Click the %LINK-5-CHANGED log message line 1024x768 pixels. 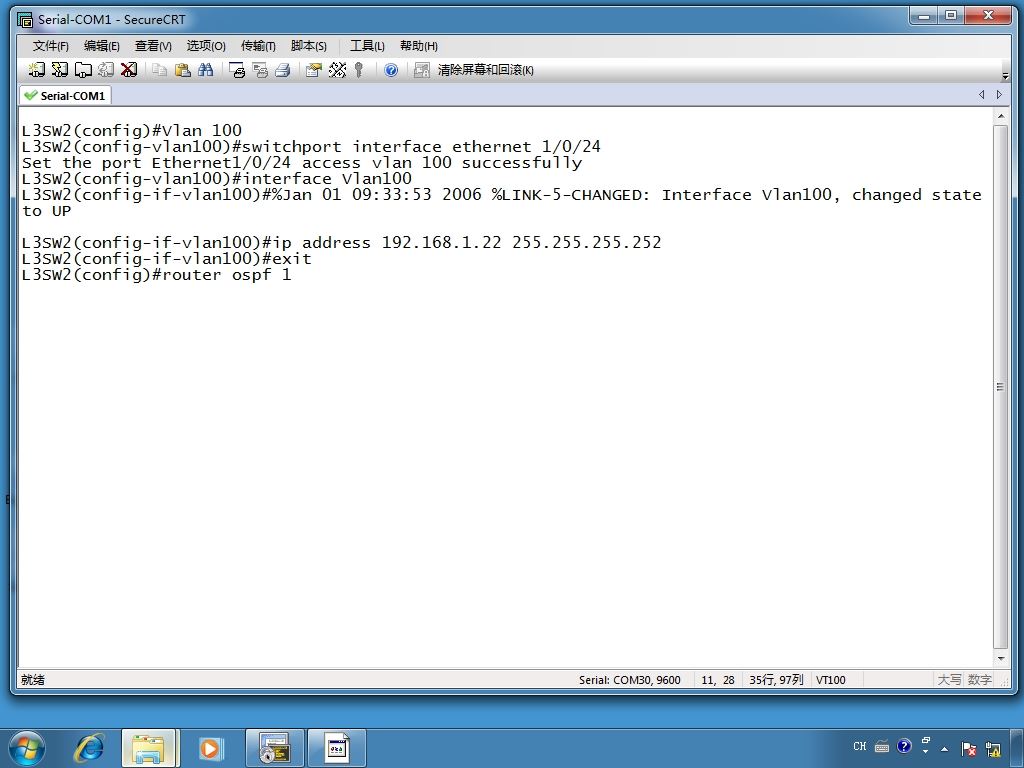[x=502, y=202]
